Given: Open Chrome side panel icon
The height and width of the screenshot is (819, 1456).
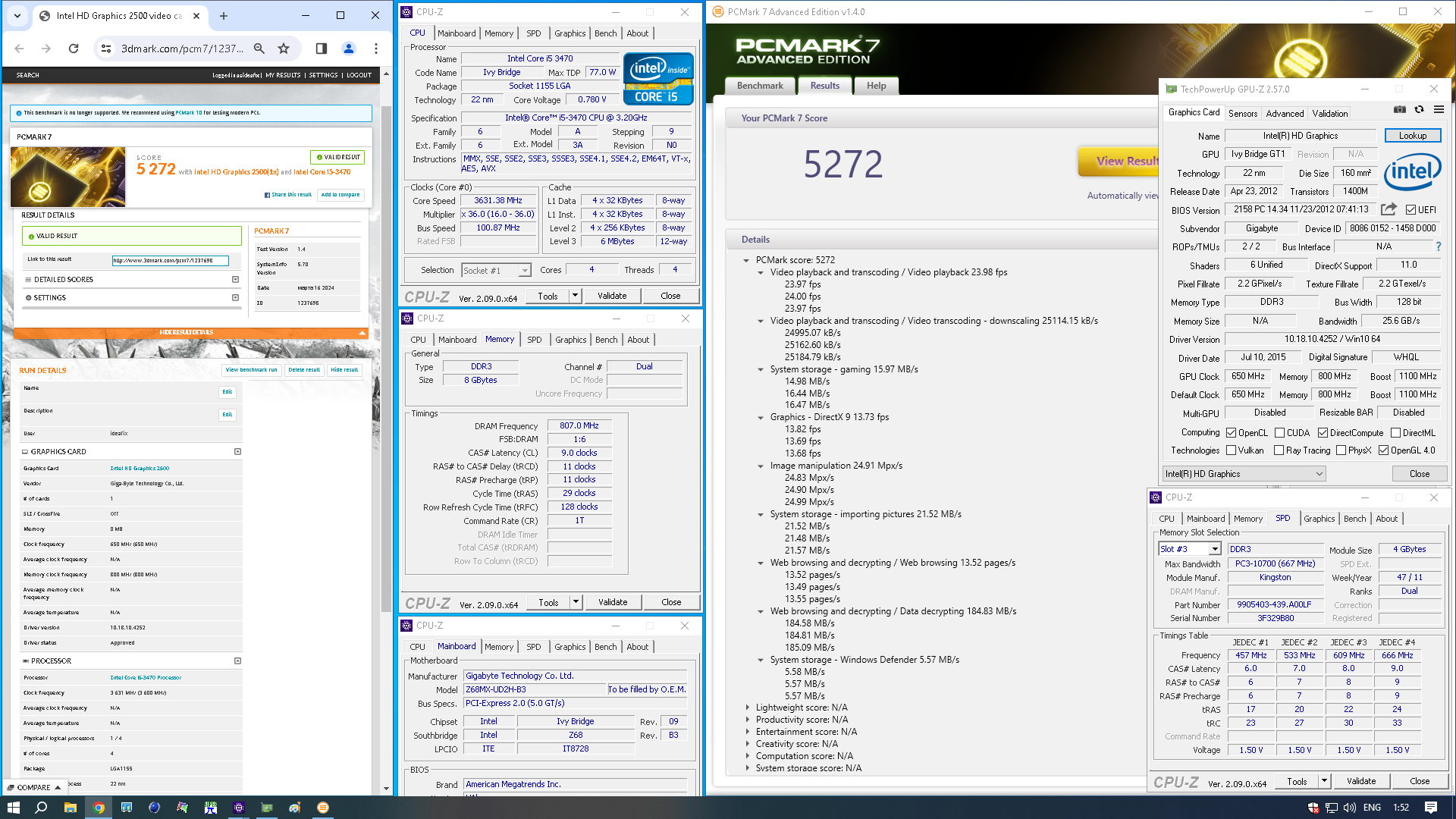Looking at the screenshot, I should [x=322, y=49].
